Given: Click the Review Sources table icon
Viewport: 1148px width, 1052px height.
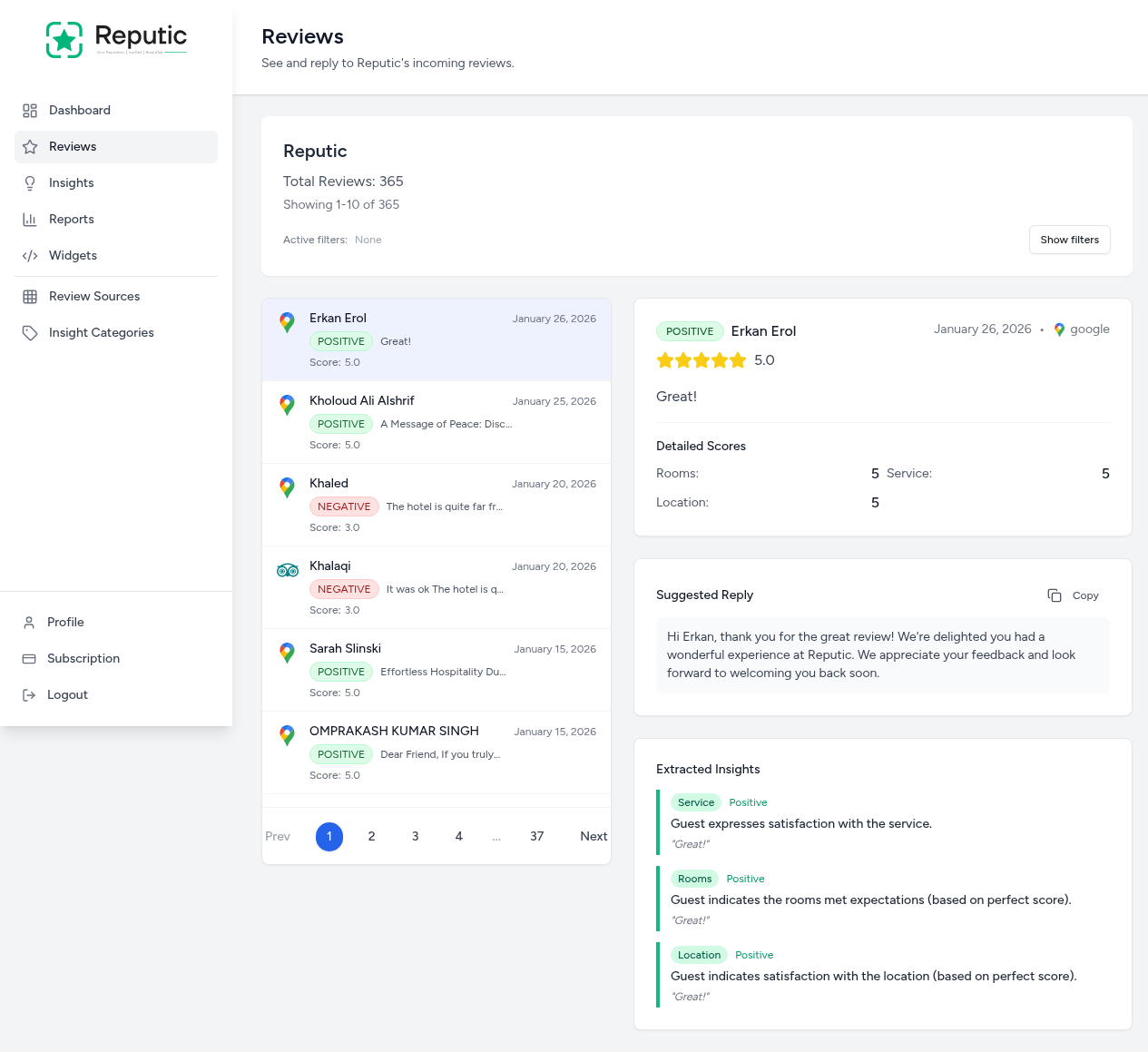Looking at the screenshot, I should click(30, 297).
